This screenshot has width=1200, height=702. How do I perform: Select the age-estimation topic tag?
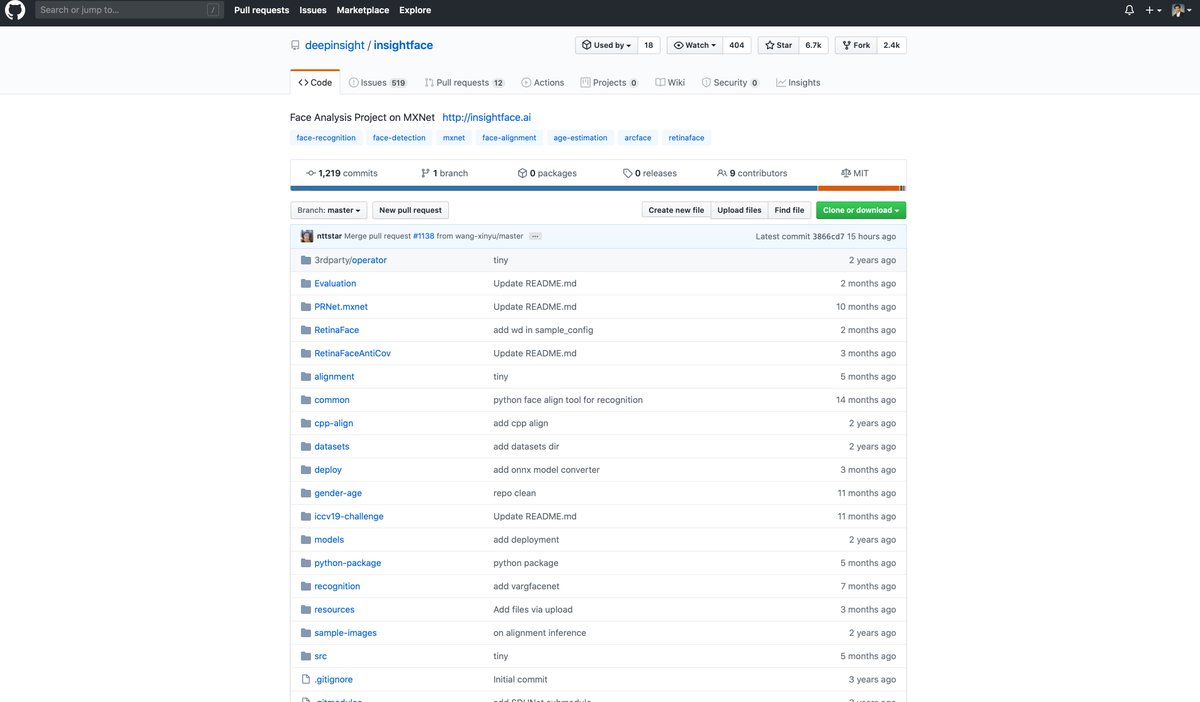[x=580, y=138]
